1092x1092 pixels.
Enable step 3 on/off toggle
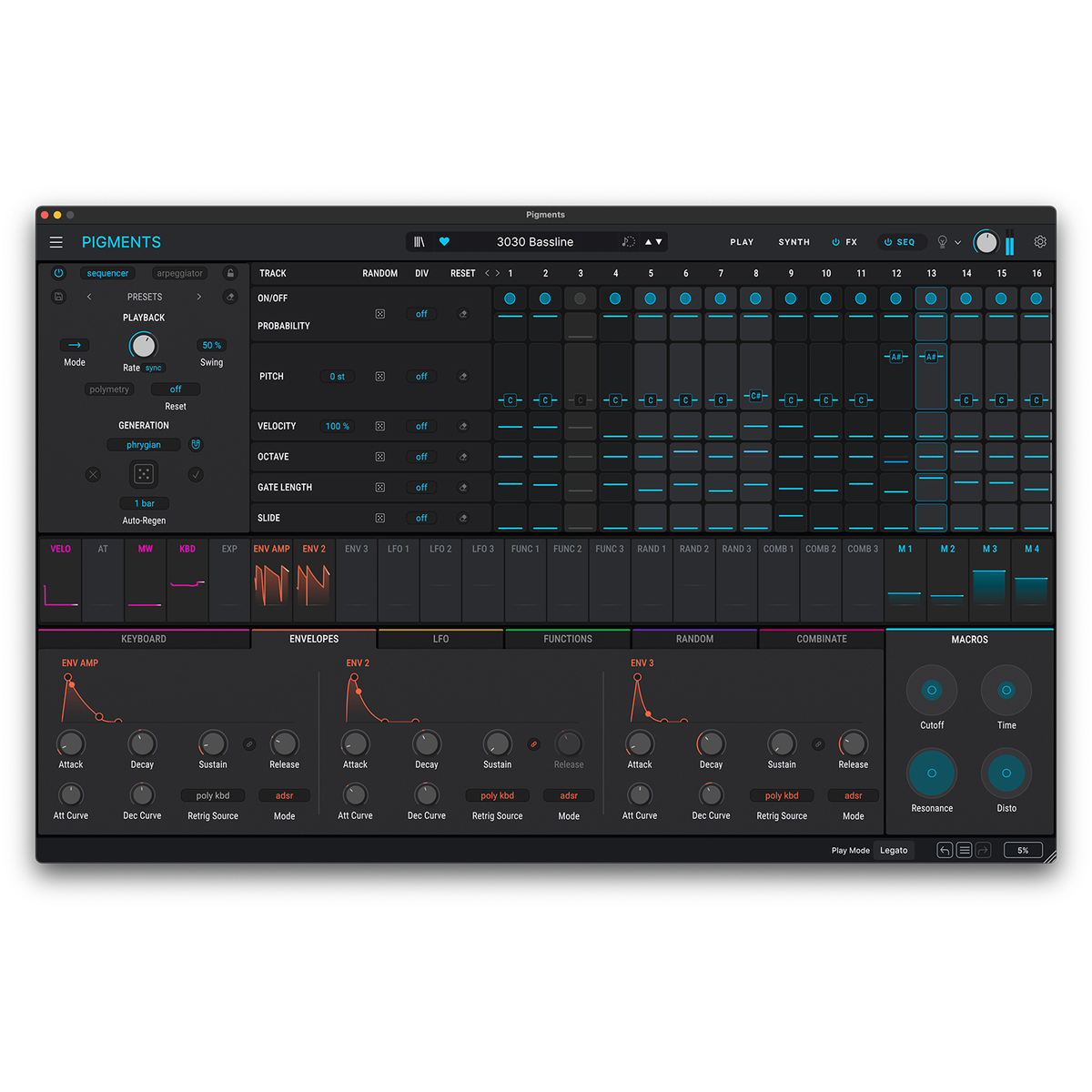580,298
